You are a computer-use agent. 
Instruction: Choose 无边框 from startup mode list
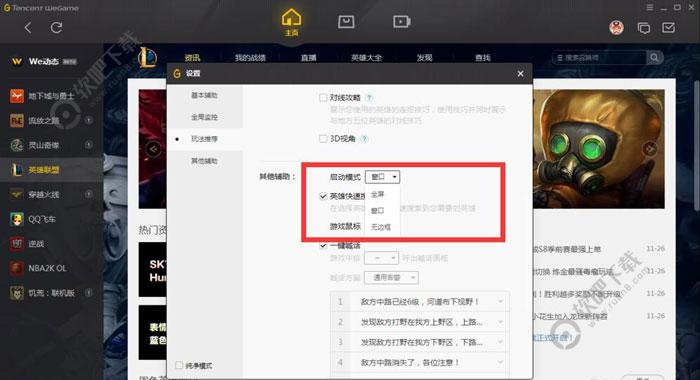pos(382,227)
